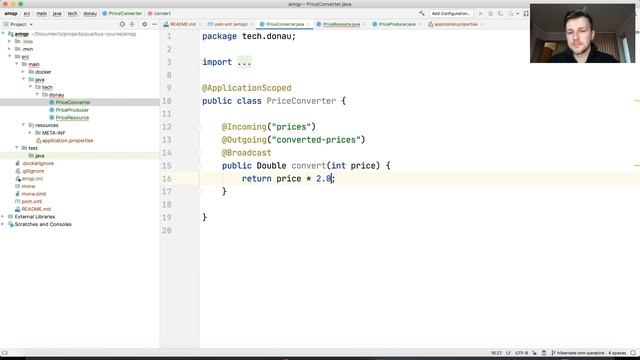Click the Debug bug icon in toolbar

pos(491,13)
